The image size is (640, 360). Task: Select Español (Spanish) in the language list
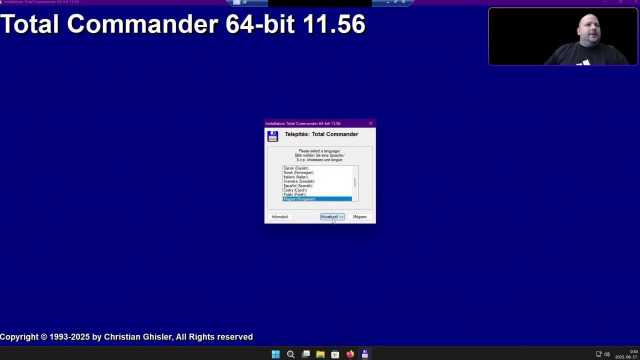[317, 186]
